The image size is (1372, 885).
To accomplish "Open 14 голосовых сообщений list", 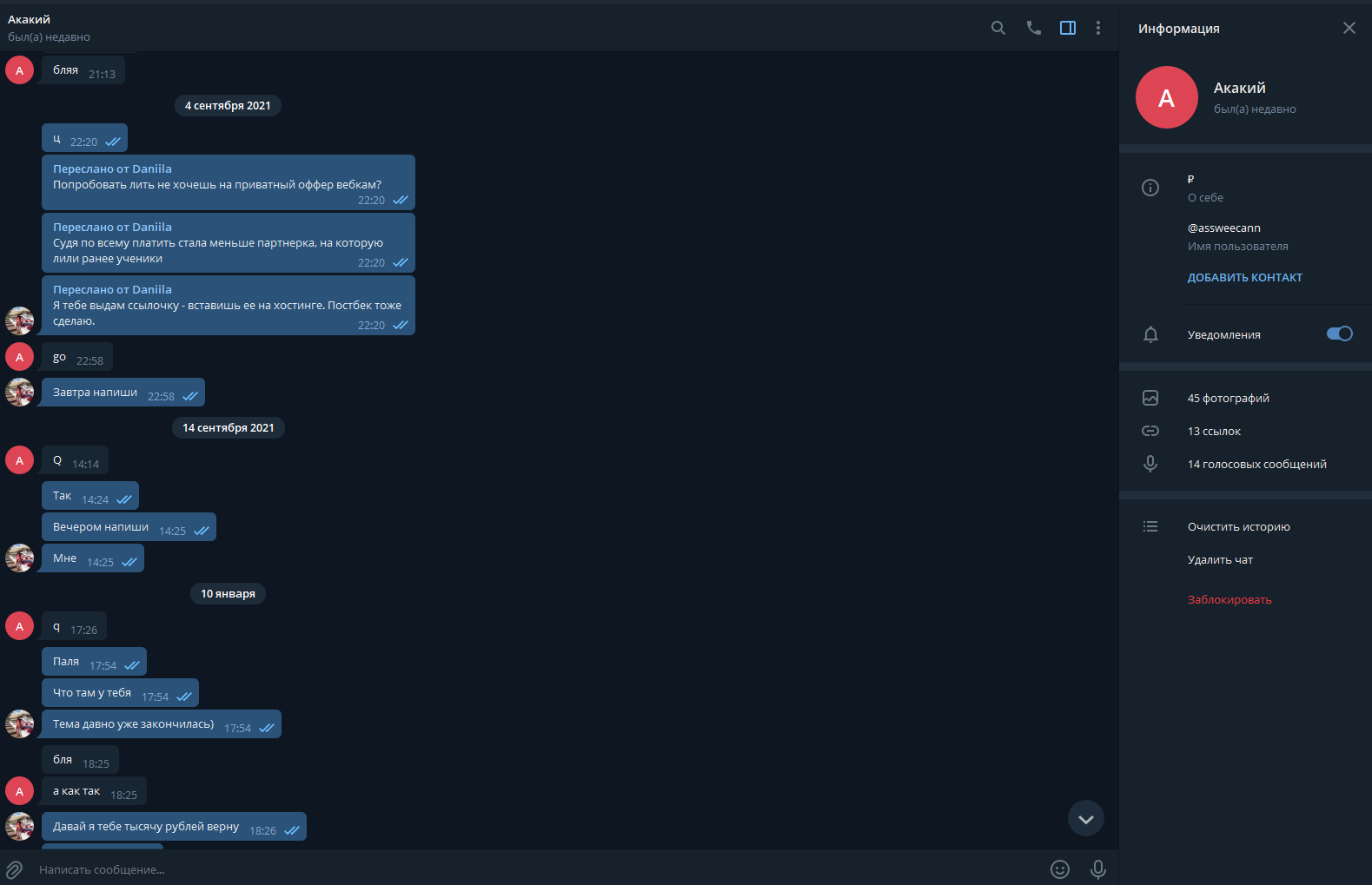I will tap(1245, 464).
